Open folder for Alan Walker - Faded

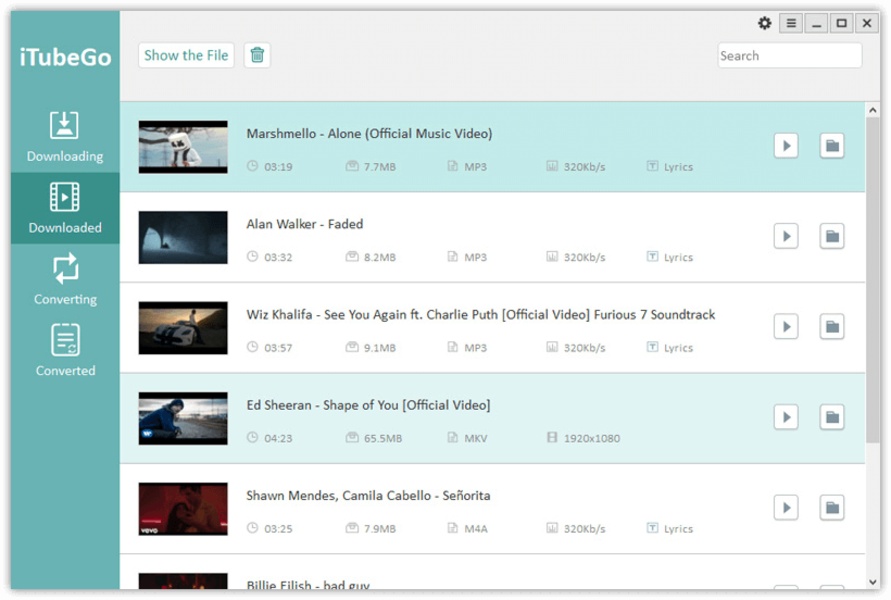click(832, 236)
